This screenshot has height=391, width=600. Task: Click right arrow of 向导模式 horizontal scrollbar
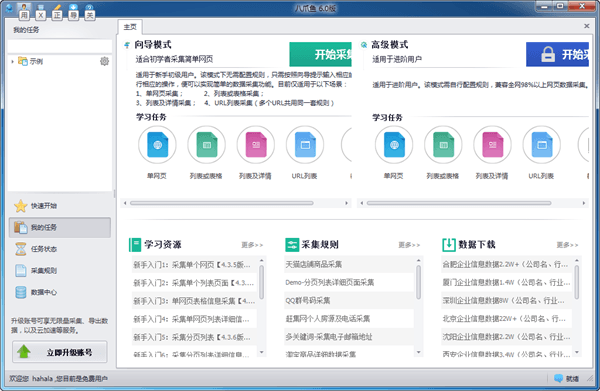[x=346, y=203]
